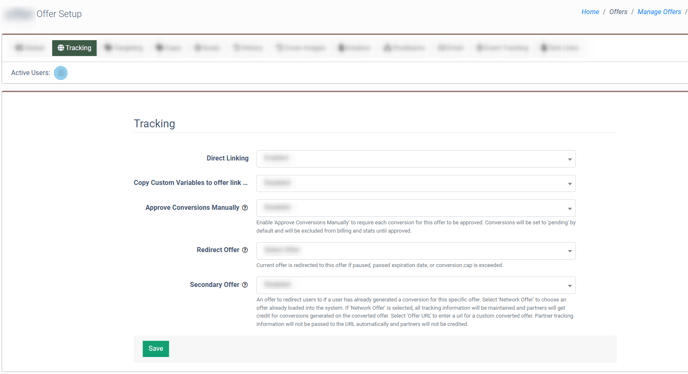Expand the Secondary Offer dropdown
688x374 pixels.
[416, 285]
